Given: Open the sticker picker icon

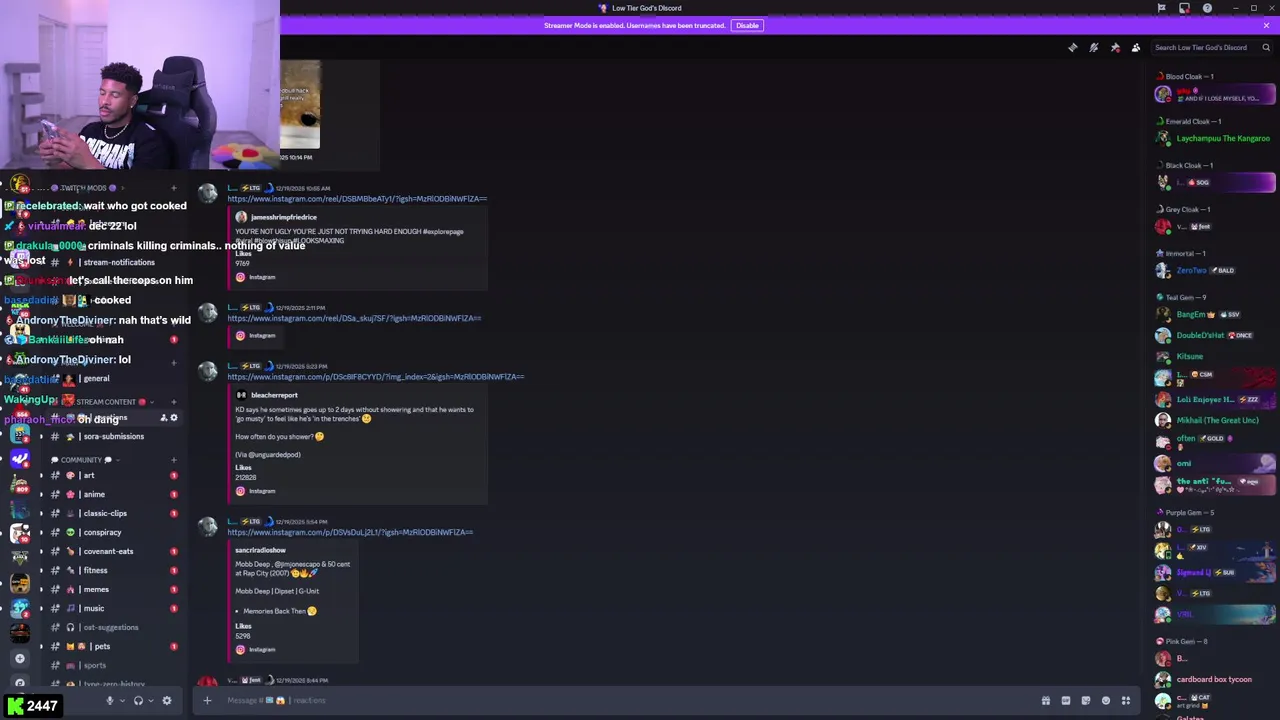Looking at the screenshot, I should tap(1086, 700).
